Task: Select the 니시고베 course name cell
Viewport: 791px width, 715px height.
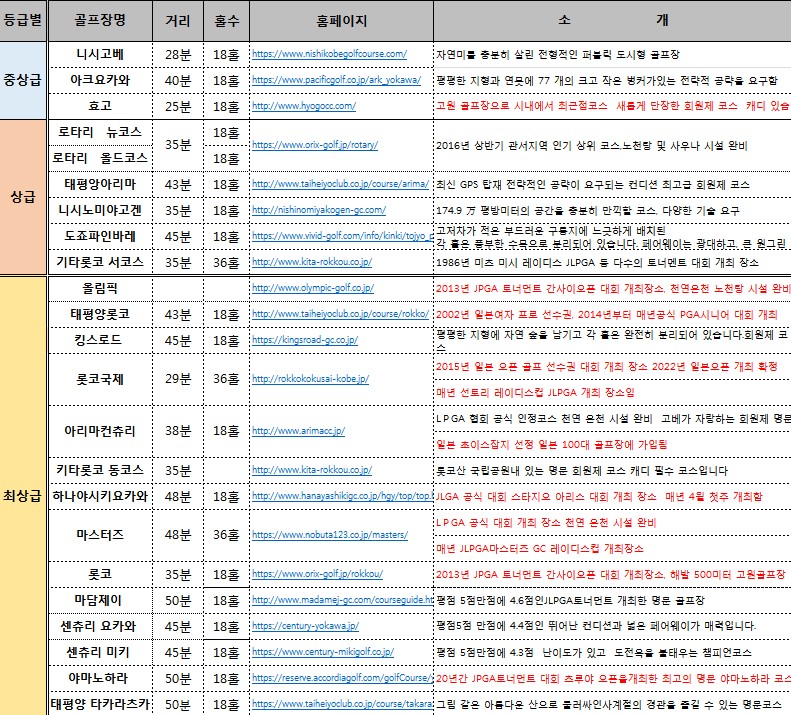Action: 100,54
